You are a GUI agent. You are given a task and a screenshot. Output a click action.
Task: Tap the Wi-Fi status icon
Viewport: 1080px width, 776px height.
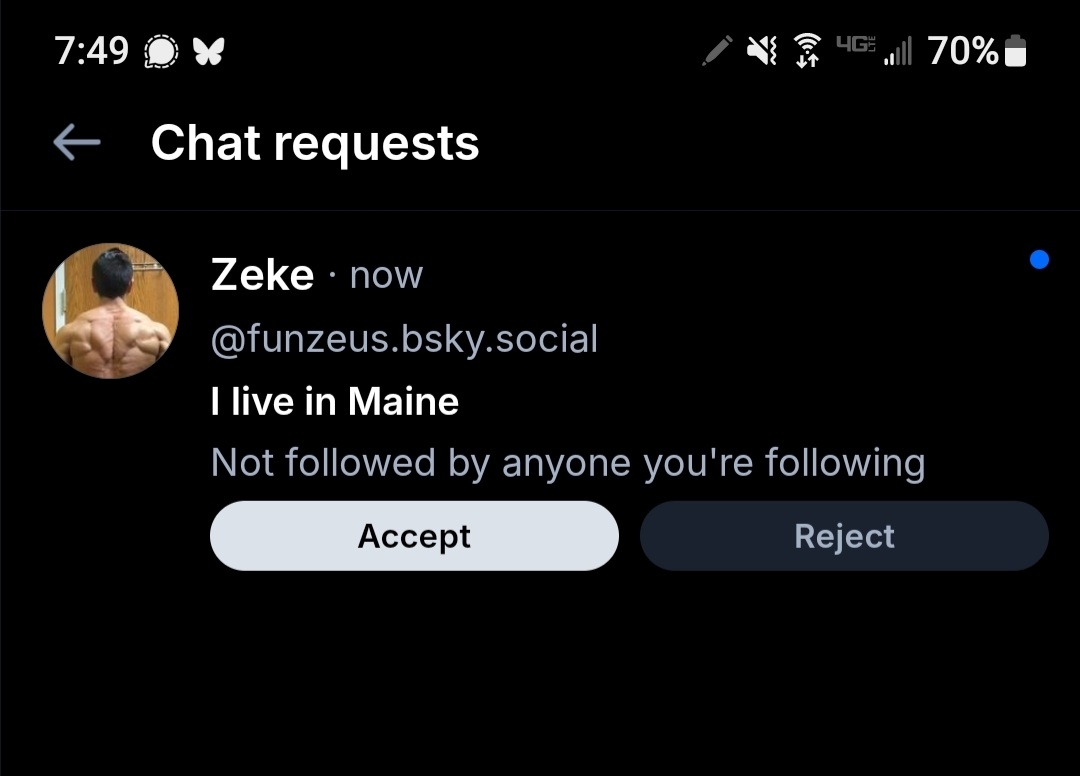806,51
